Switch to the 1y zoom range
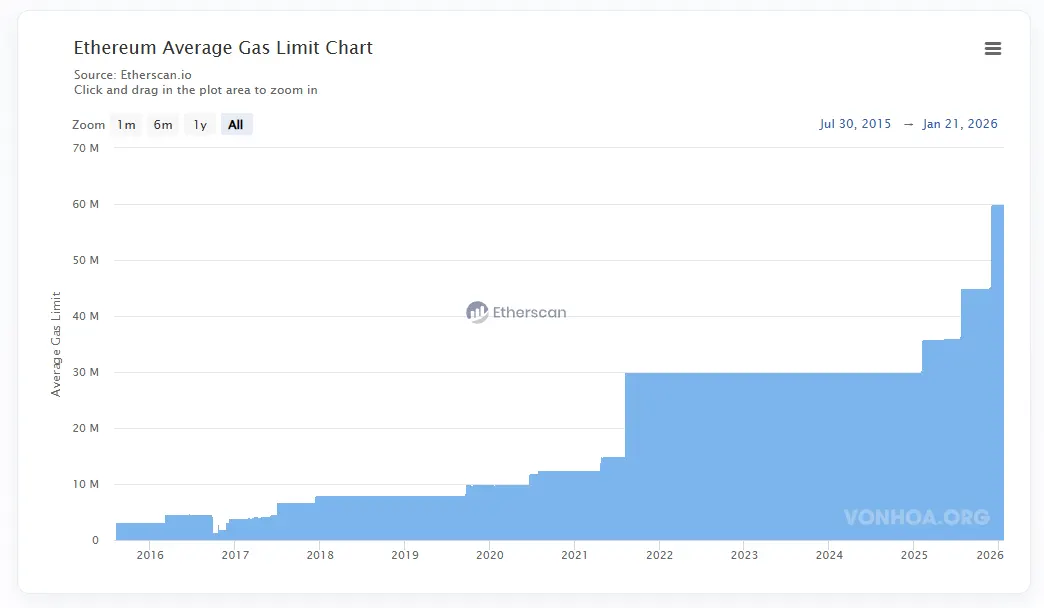 (199, 124)
